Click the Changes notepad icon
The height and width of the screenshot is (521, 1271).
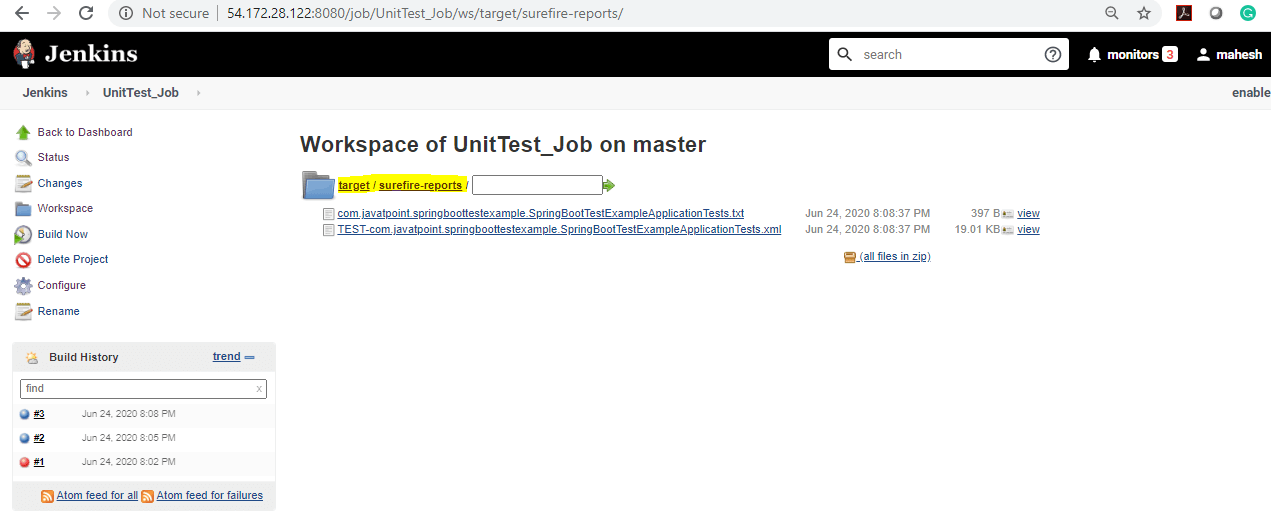23,183
